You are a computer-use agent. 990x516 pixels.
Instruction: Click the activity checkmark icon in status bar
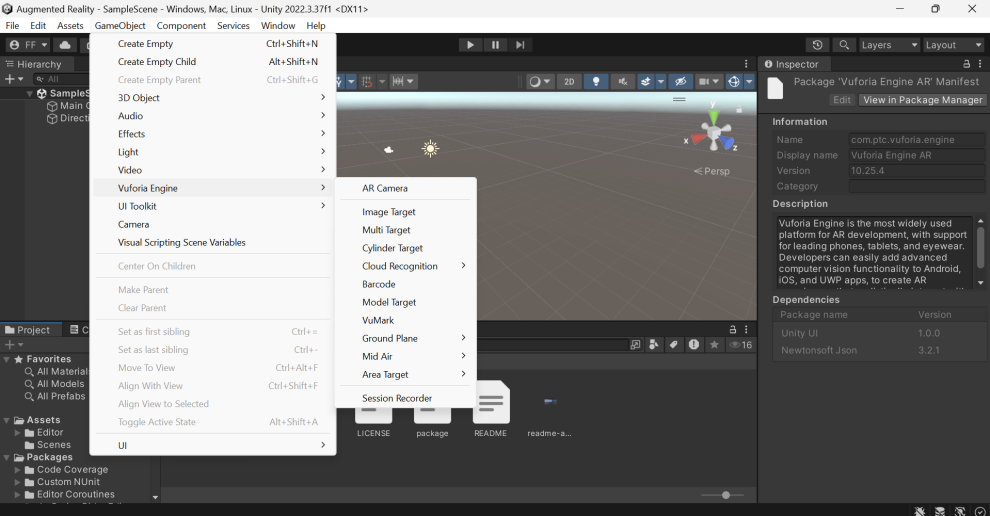[x=980, y=511]
